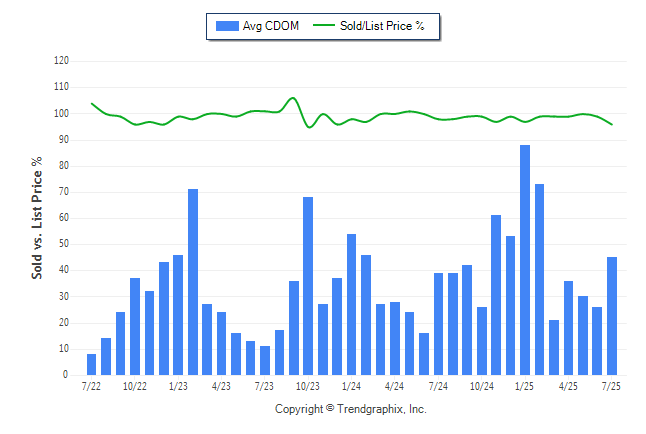Click the bar above the 7/22 label
646x434 pixels.
point(91,364)
